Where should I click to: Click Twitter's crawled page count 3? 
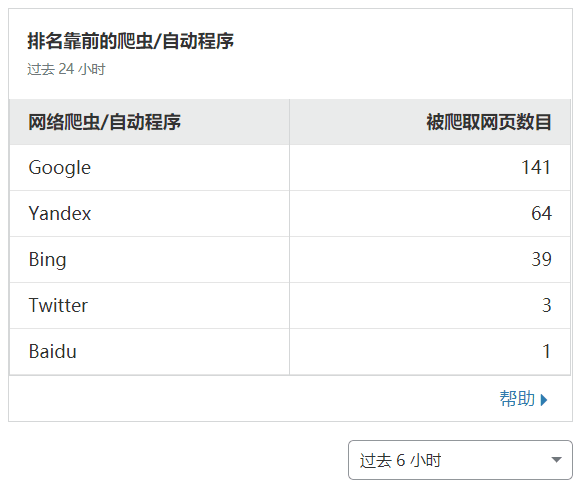[x=547, y=305]
